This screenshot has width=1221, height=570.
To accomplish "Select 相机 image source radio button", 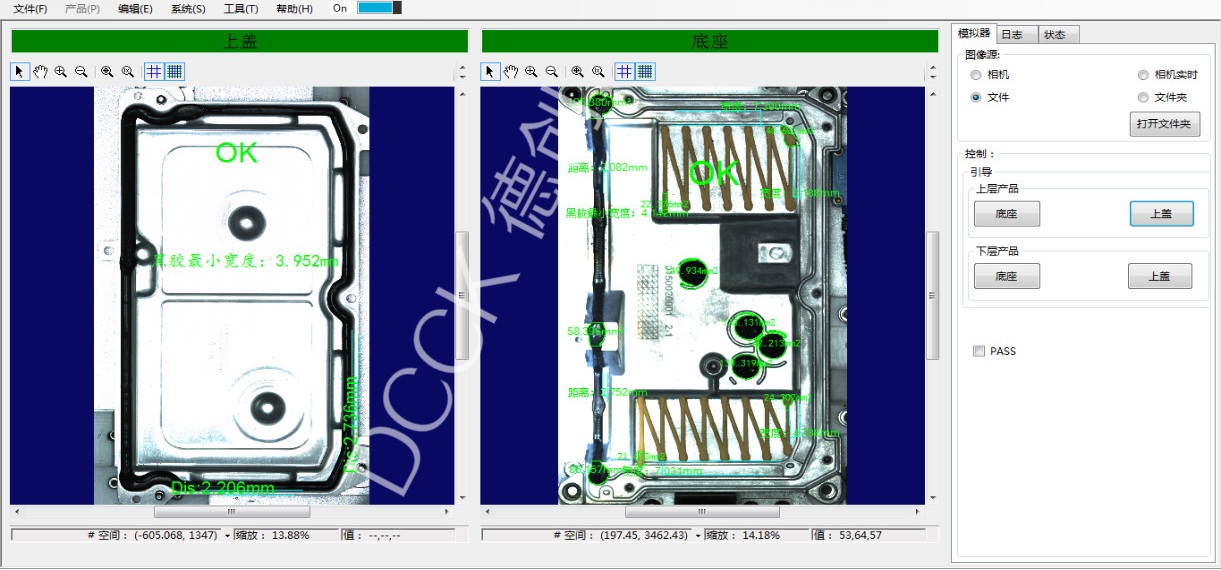I will 976,75.
